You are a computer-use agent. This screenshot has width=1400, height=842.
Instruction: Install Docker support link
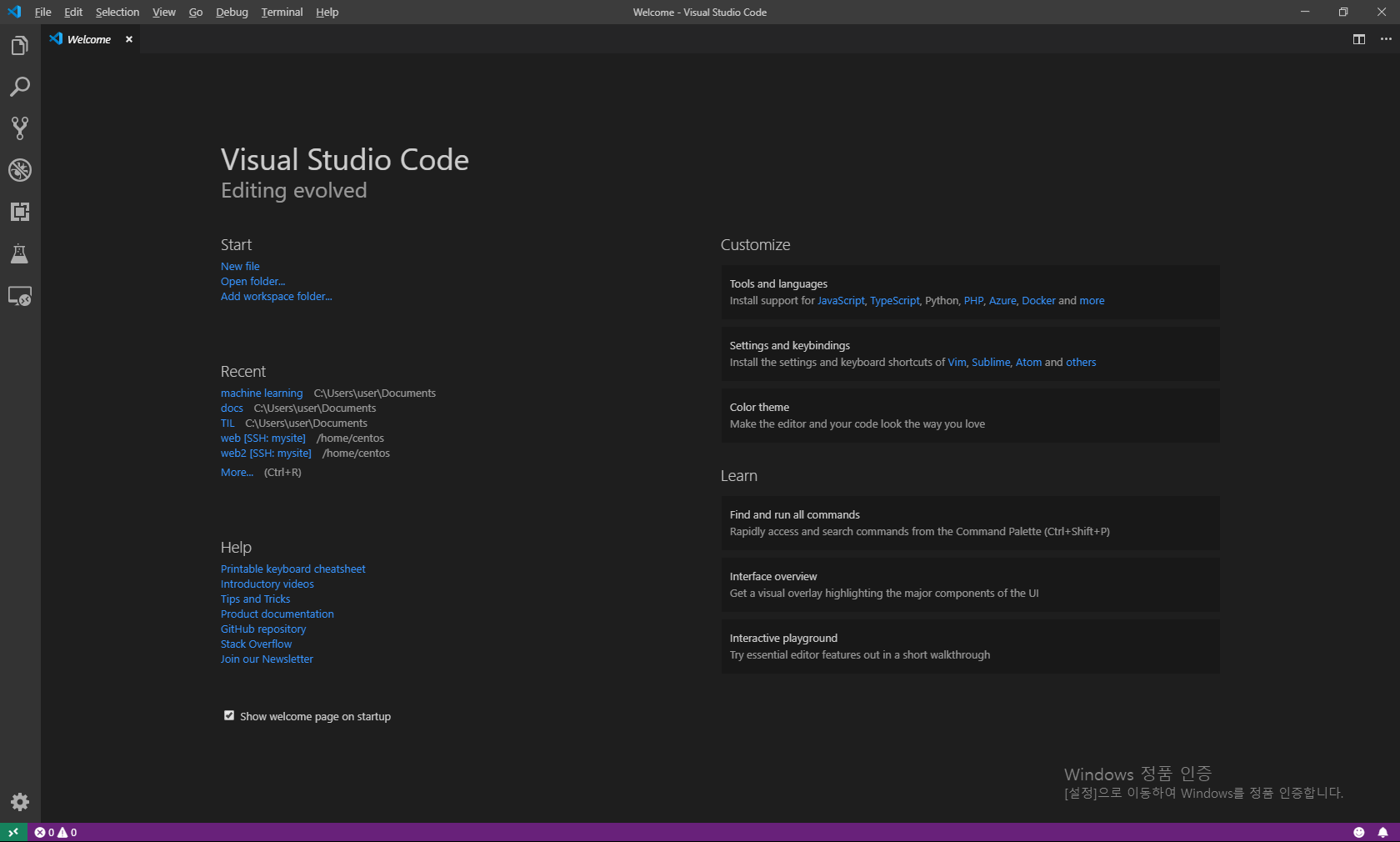coord(1038,300)
